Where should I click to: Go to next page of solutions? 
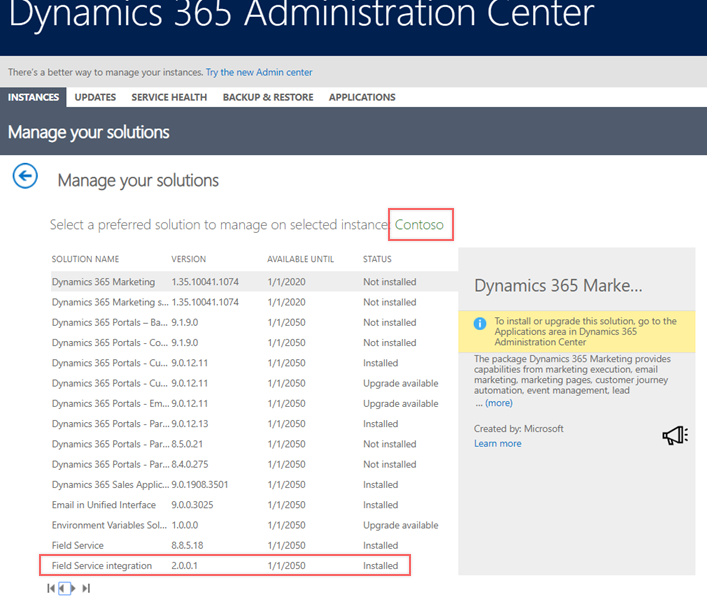pyautogui.click(x=73, y=589)
